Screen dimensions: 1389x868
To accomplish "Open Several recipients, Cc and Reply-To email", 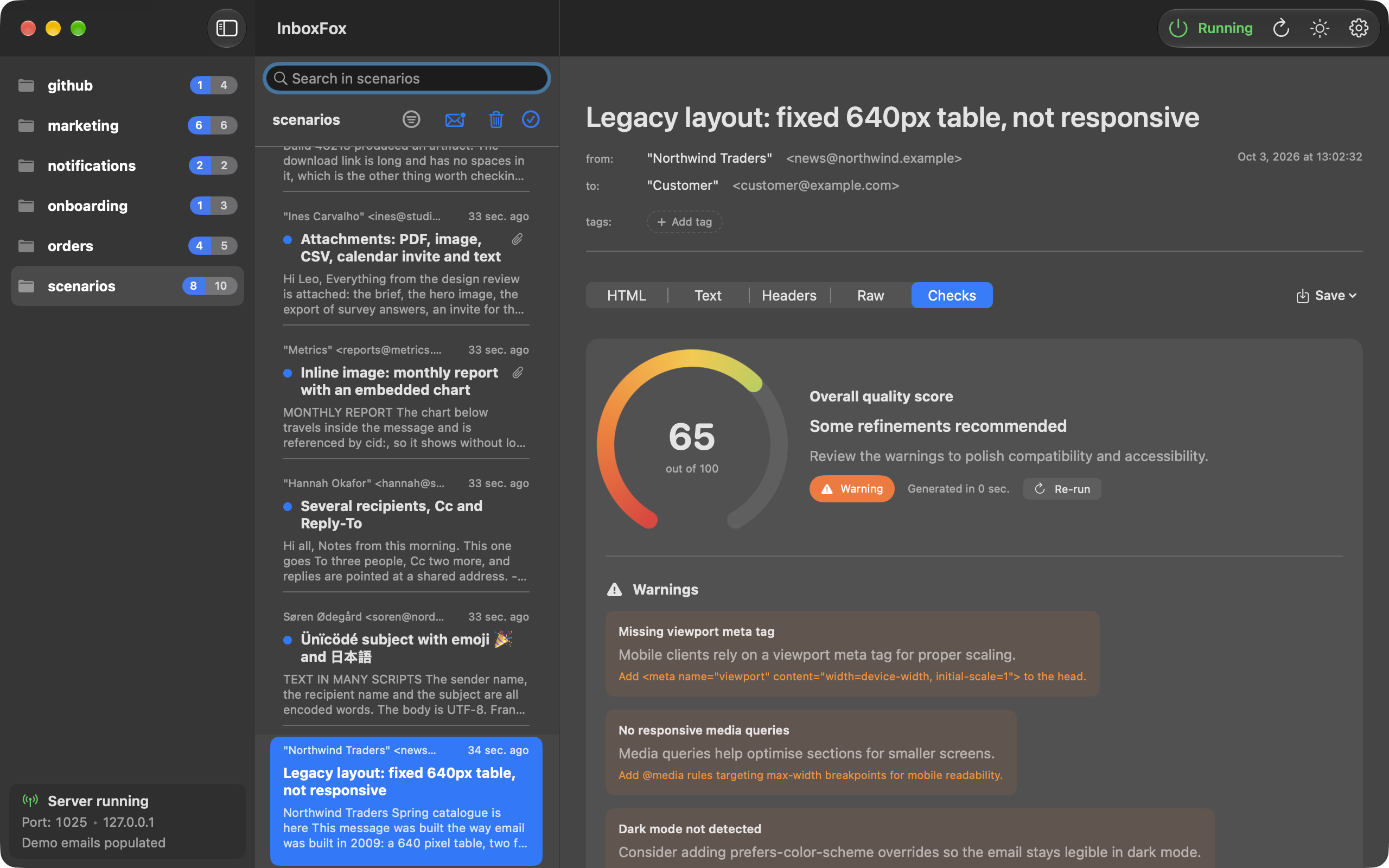I will (406, 529).
